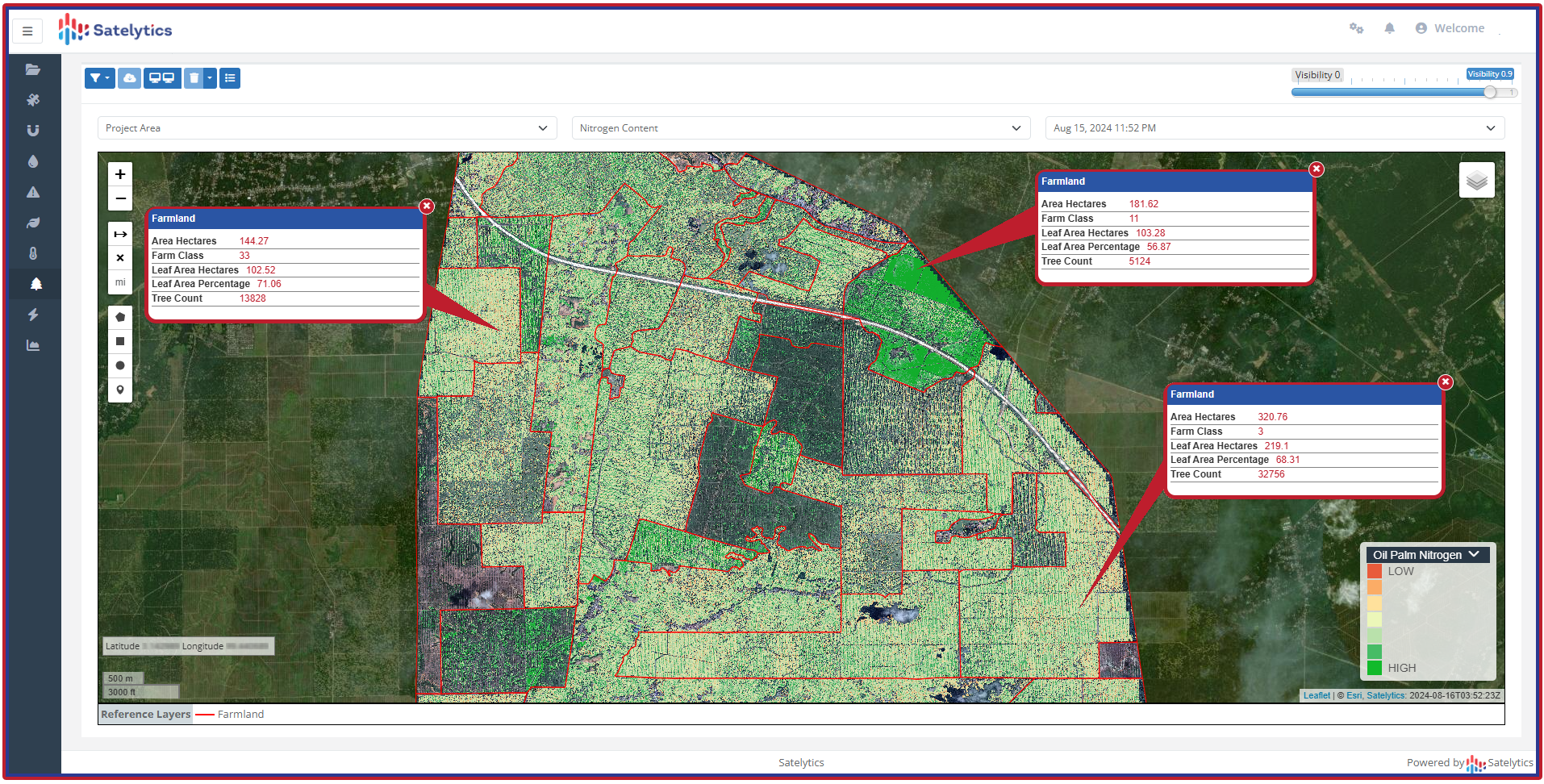Open the filter dropdown menu button
1544x784 pixels.
[99, 78]
